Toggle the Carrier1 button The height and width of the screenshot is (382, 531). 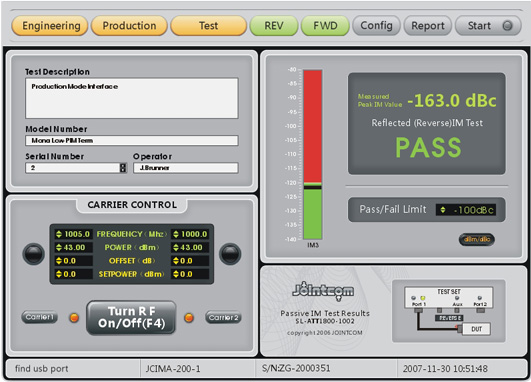pyautogui.click(x=40, y=317)
